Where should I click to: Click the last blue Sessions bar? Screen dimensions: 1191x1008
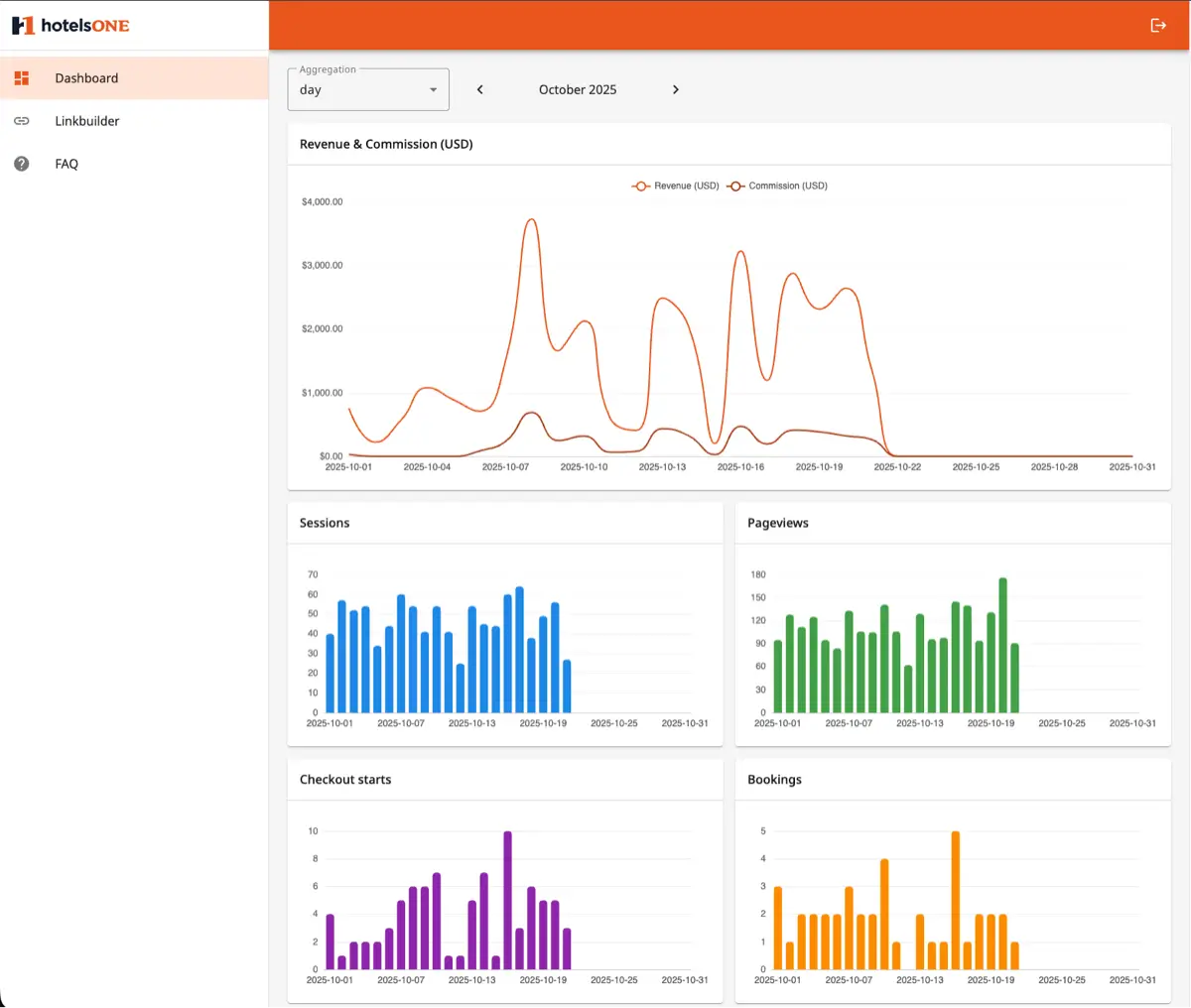tap(567, 687)
